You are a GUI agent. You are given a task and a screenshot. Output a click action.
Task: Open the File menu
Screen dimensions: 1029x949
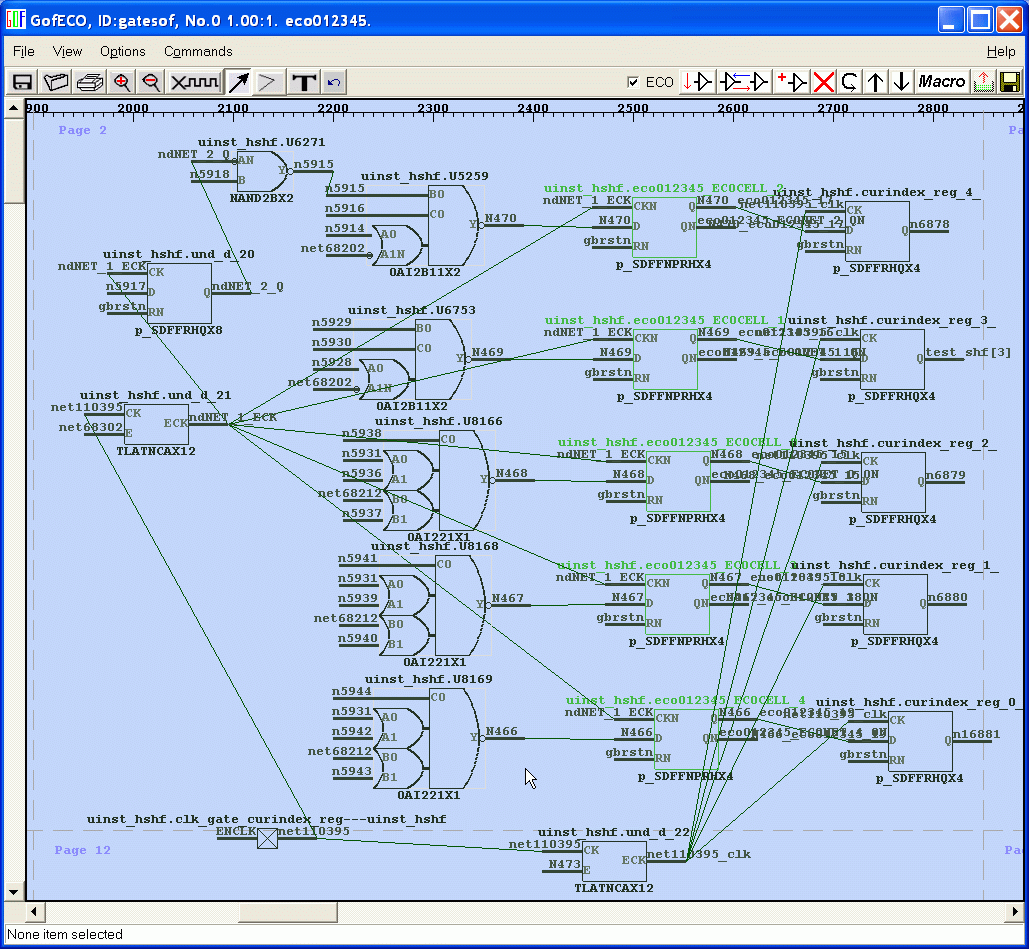click(24, 51)
